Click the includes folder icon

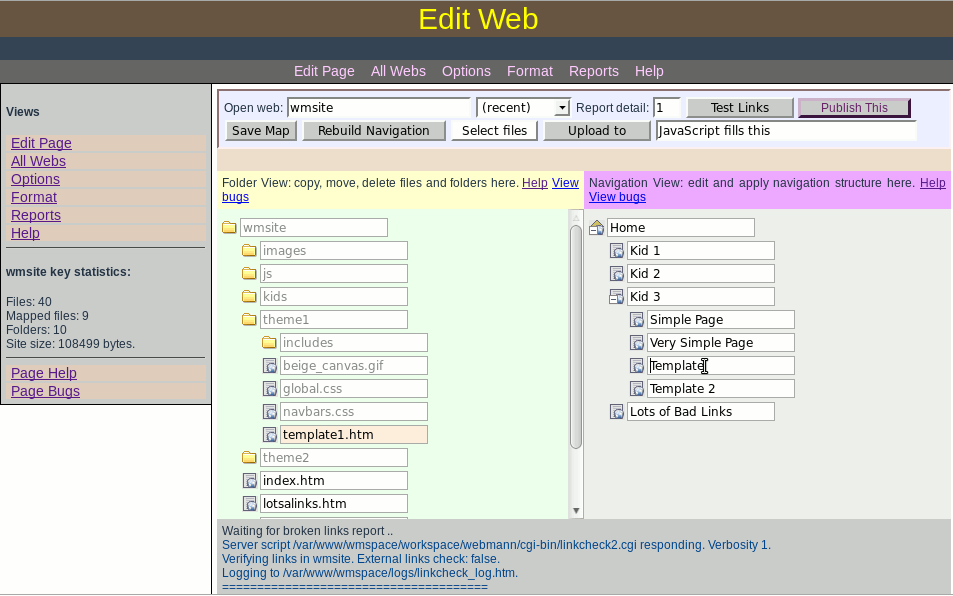[x=269, y=343]
